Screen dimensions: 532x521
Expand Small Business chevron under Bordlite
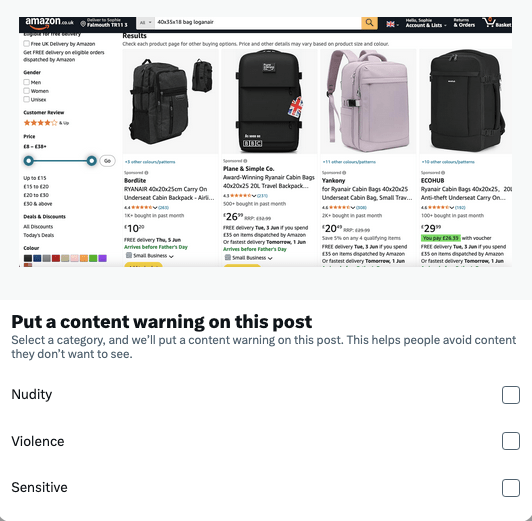(171, 256)
